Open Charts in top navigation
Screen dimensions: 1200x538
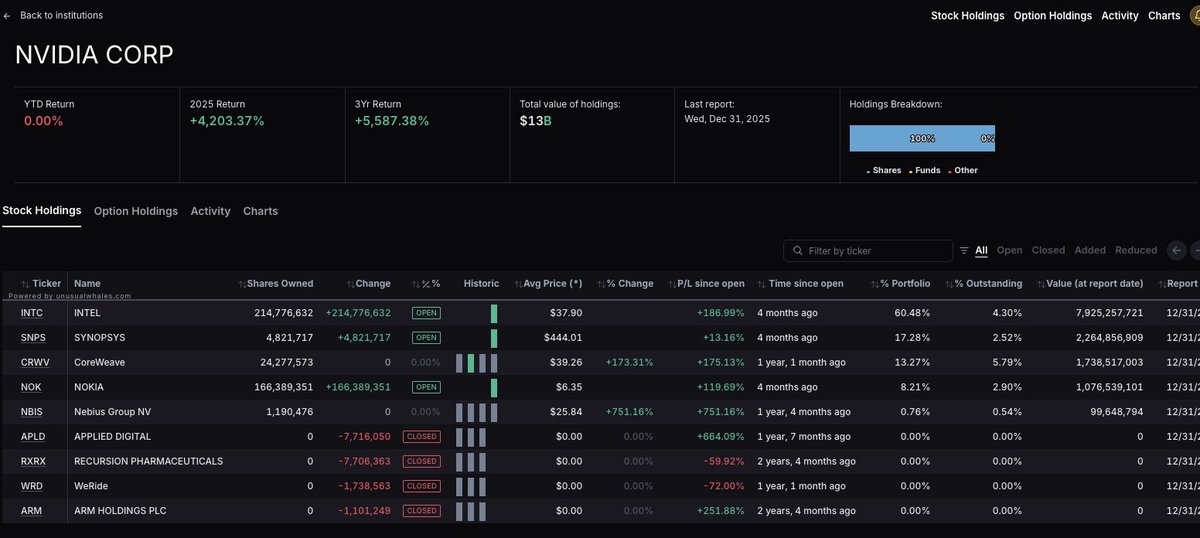click(x=1164, y=16)
